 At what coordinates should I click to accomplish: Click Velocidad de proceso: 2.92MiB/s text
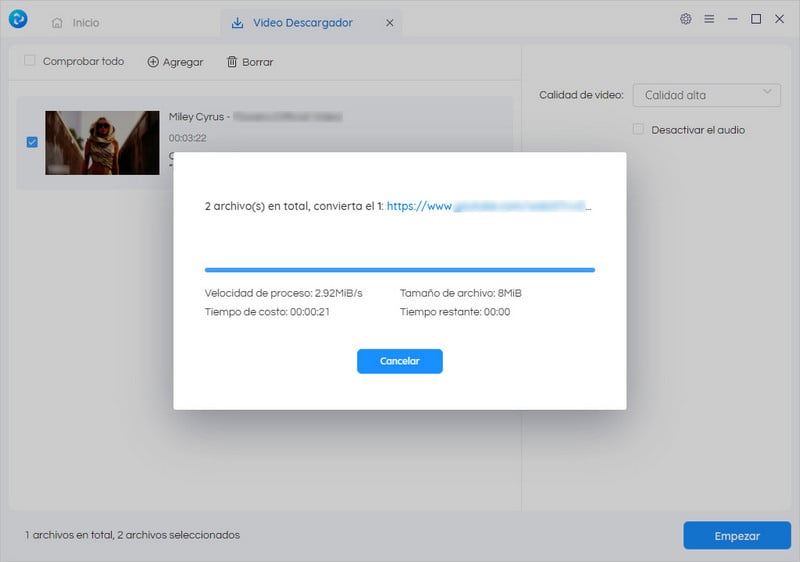(x=283, y=293)
